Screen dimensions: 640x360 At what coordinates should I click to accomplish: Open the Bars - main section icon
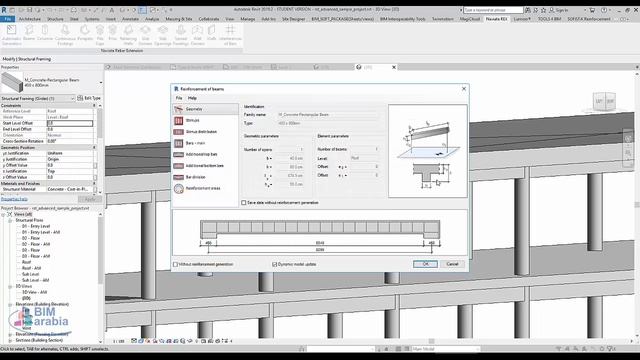(178, 143)
